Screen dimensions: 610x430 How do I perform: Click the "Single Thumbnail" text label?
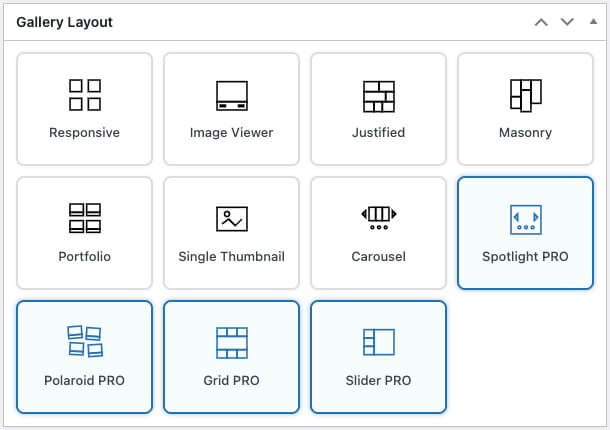(x=231, y=256)
